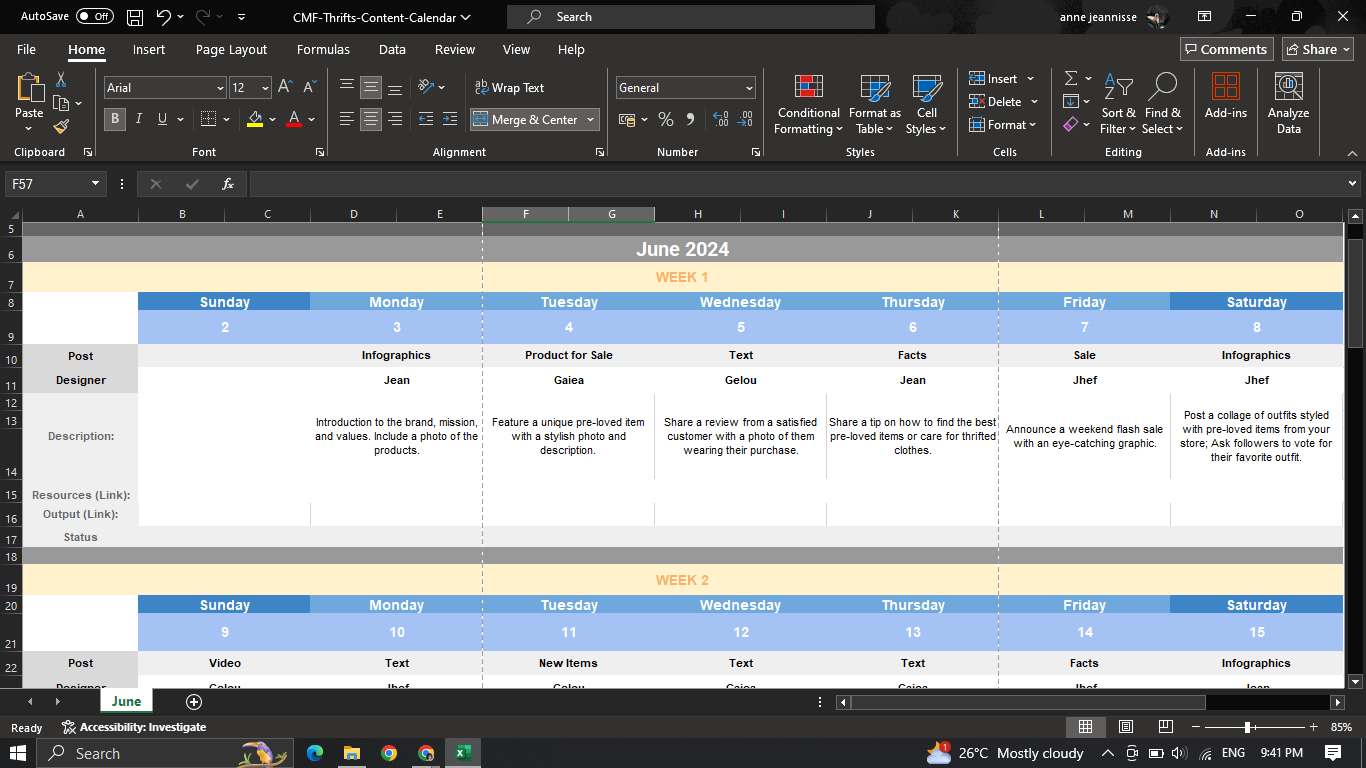Viewport: 1366px width, 768px height.
Task: Expand the Find & Select menu
Action: tap(1163, 103)
